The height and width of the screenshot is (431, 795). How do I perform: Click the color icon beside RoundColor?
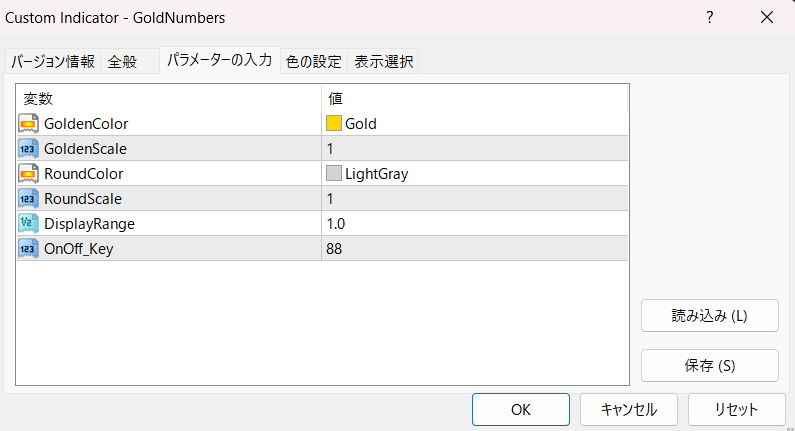(x=28, y=174)
